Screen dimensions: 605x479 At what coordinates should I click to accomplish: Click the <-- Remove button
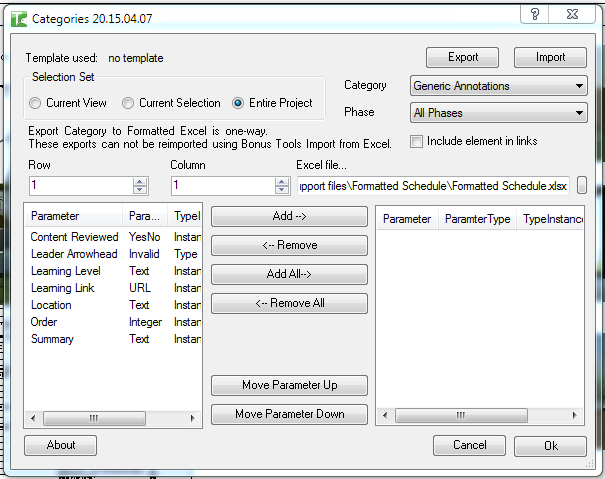click(x=289, y=245)
